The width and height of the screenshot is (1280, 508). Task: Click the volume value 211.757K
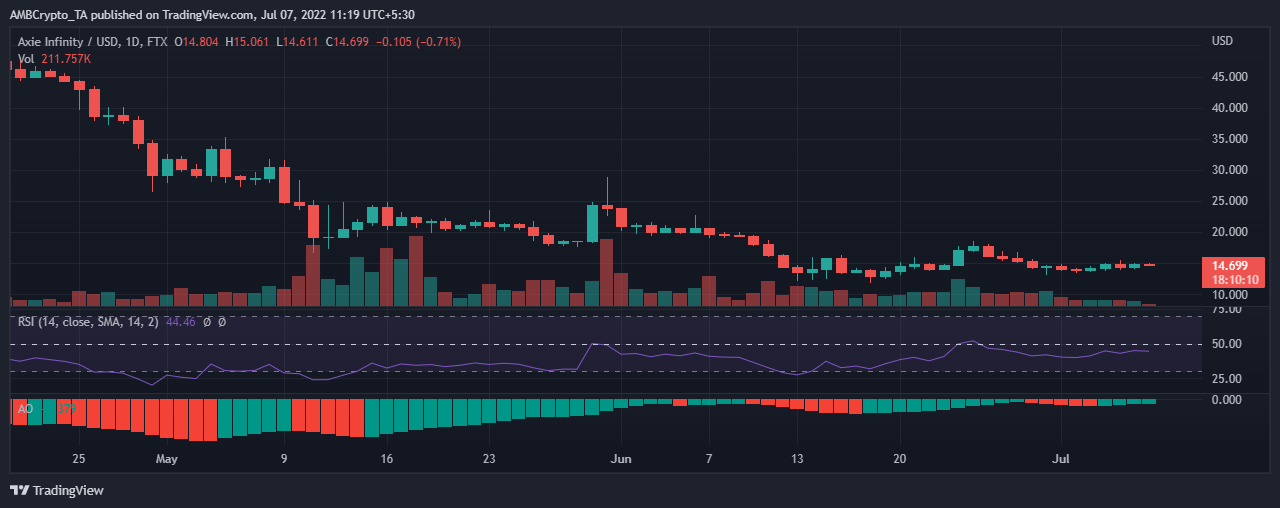tap(66, 59)
